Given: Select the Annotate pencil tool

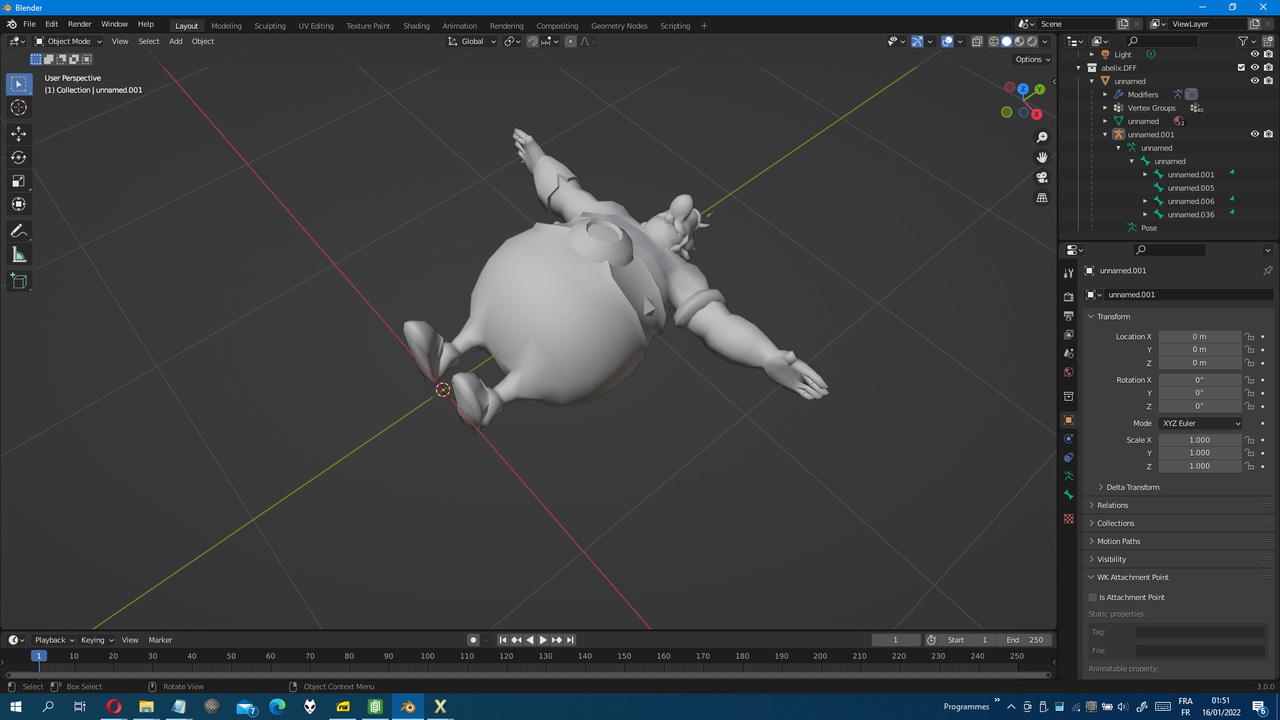Looking at the screenshot, I should coord(18,231).
